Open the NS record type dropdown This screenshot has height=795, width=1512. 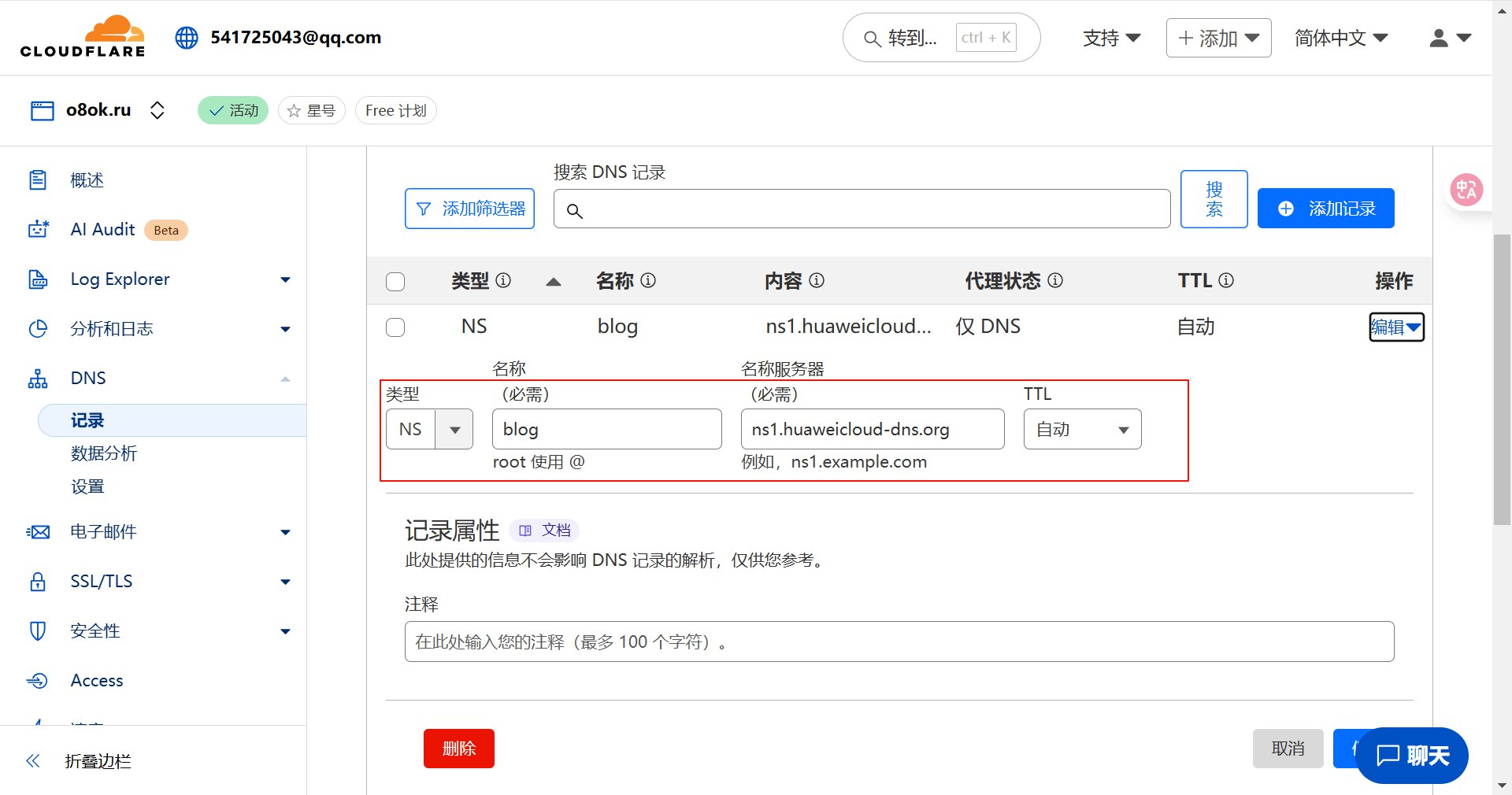[x=429, y=429]
